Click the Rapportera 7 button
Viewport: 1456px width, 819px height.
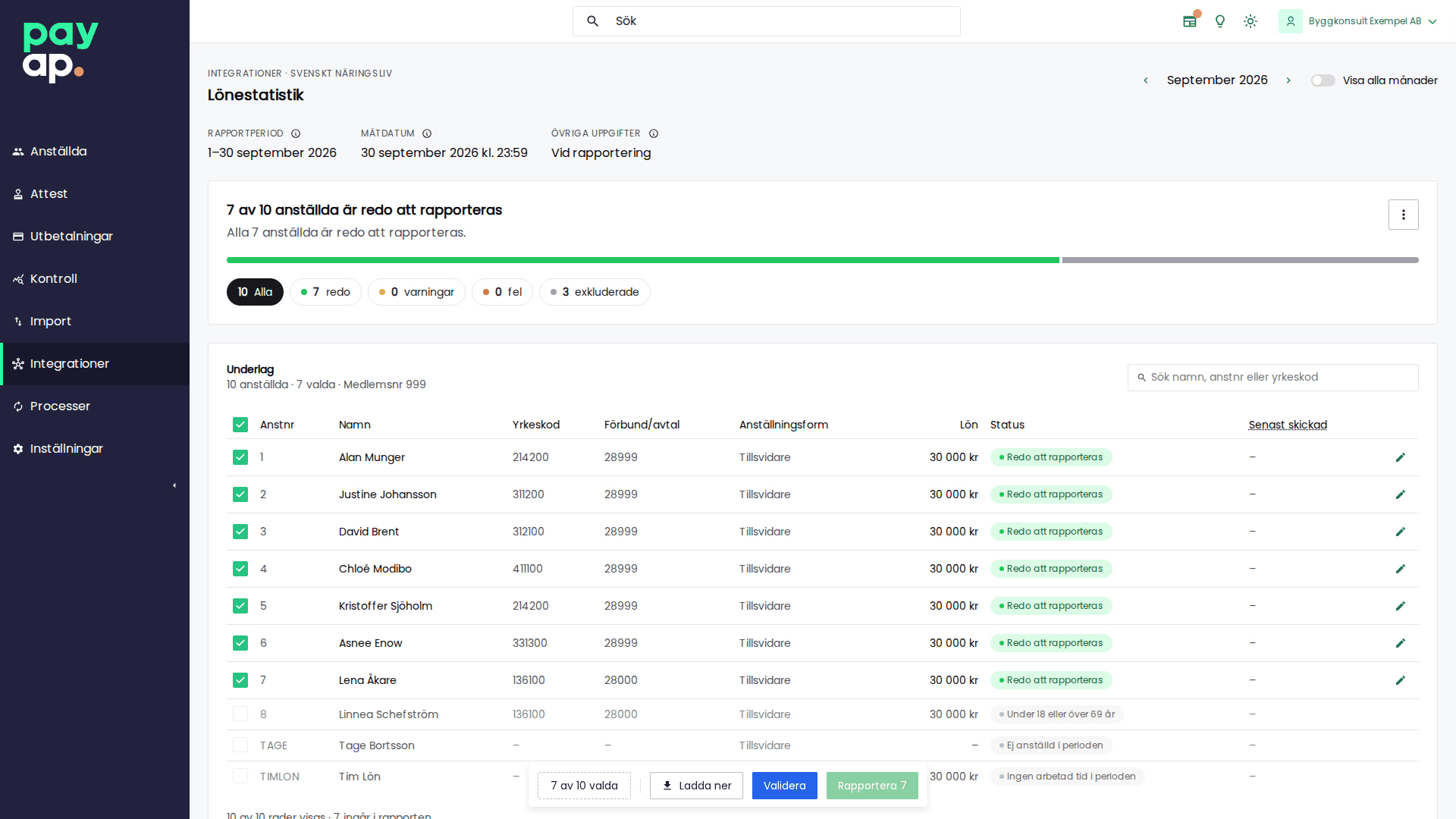[x=872, y=786]
